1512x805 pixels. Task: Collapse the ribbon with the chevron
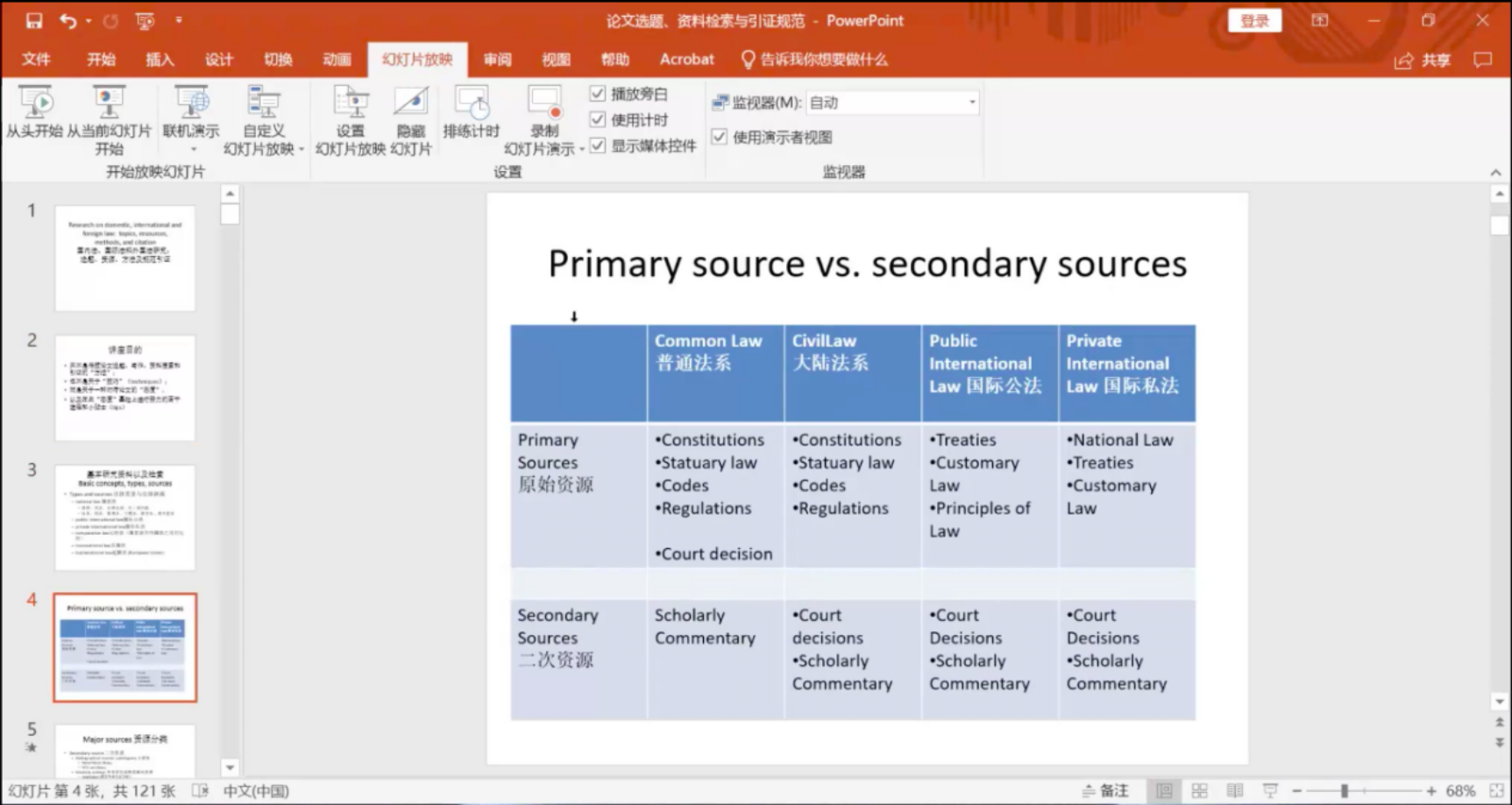point(1495,172)
